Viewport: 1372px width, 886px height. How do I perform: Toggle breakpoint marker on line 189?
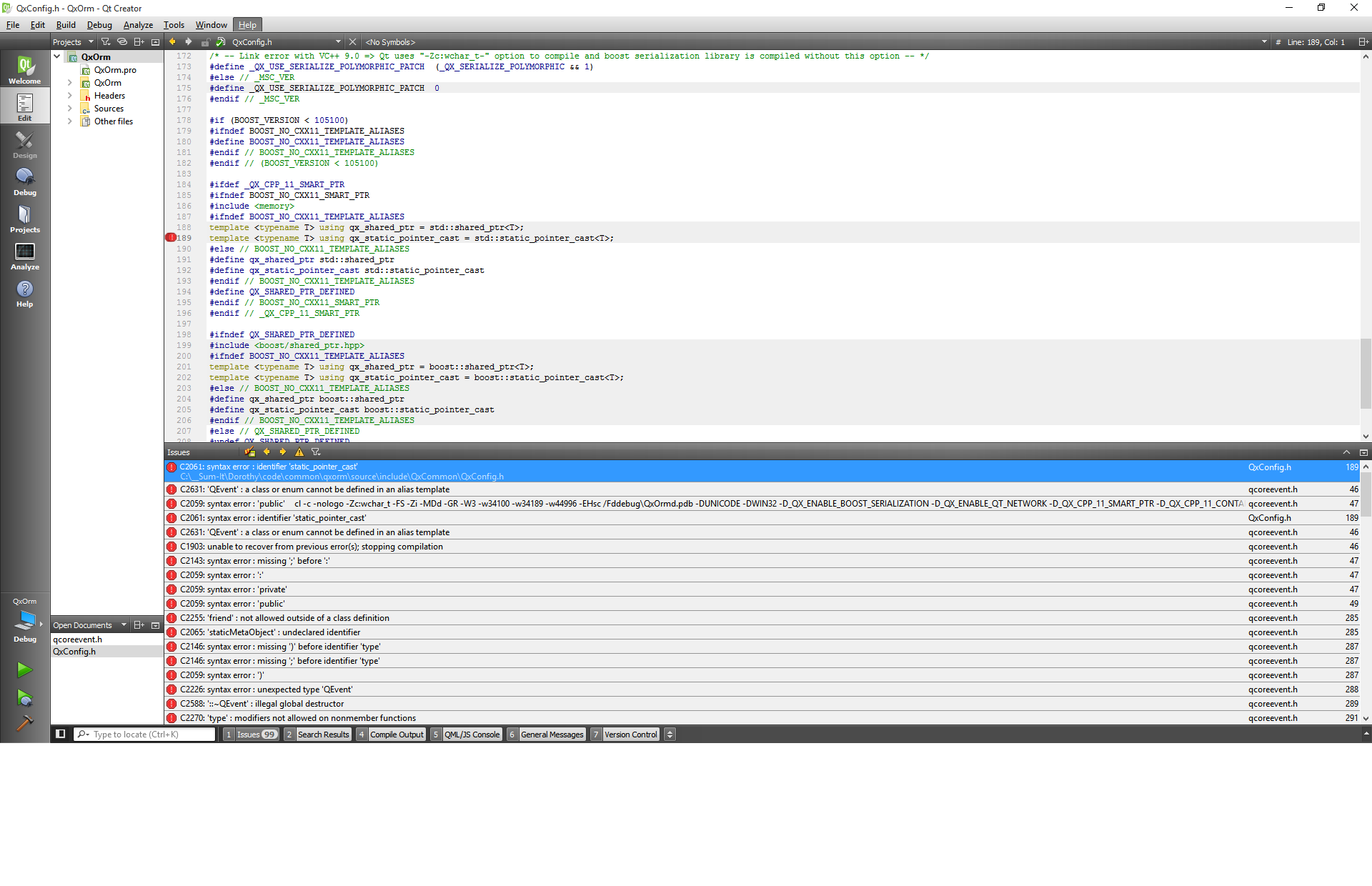(x=171, y=238)
